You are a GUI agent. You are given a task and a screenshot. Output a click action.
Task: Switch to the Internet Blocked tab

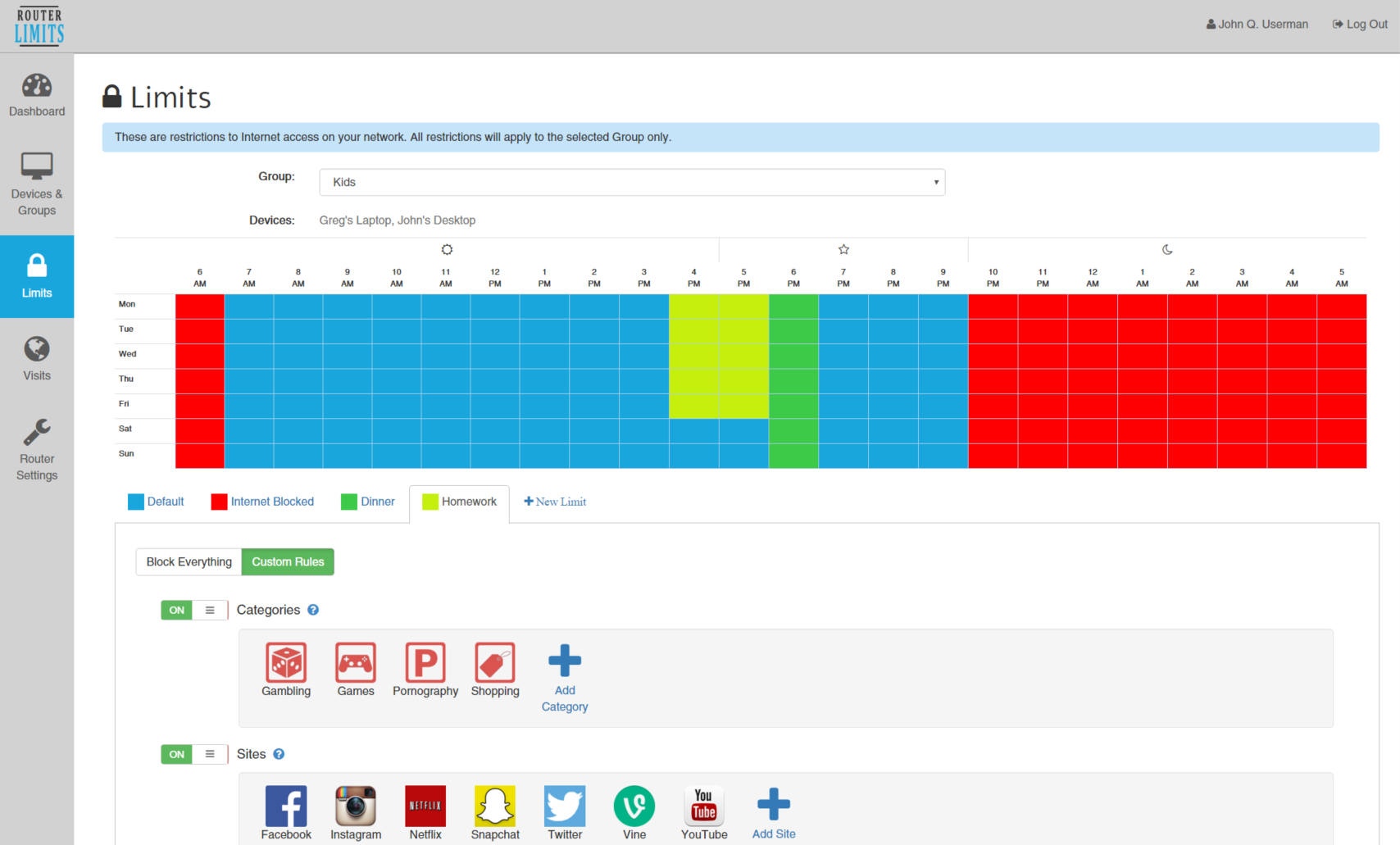271,502
